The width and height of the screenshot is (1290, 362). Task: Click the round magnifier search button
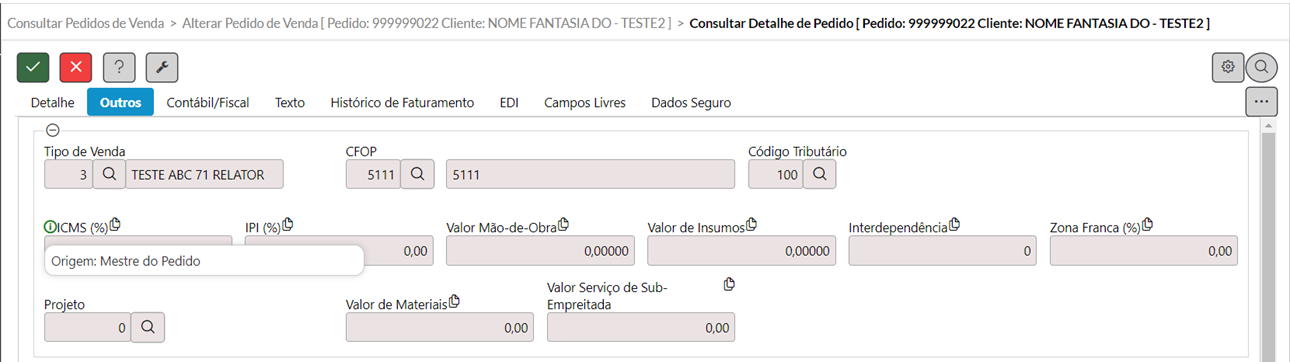1262,67
